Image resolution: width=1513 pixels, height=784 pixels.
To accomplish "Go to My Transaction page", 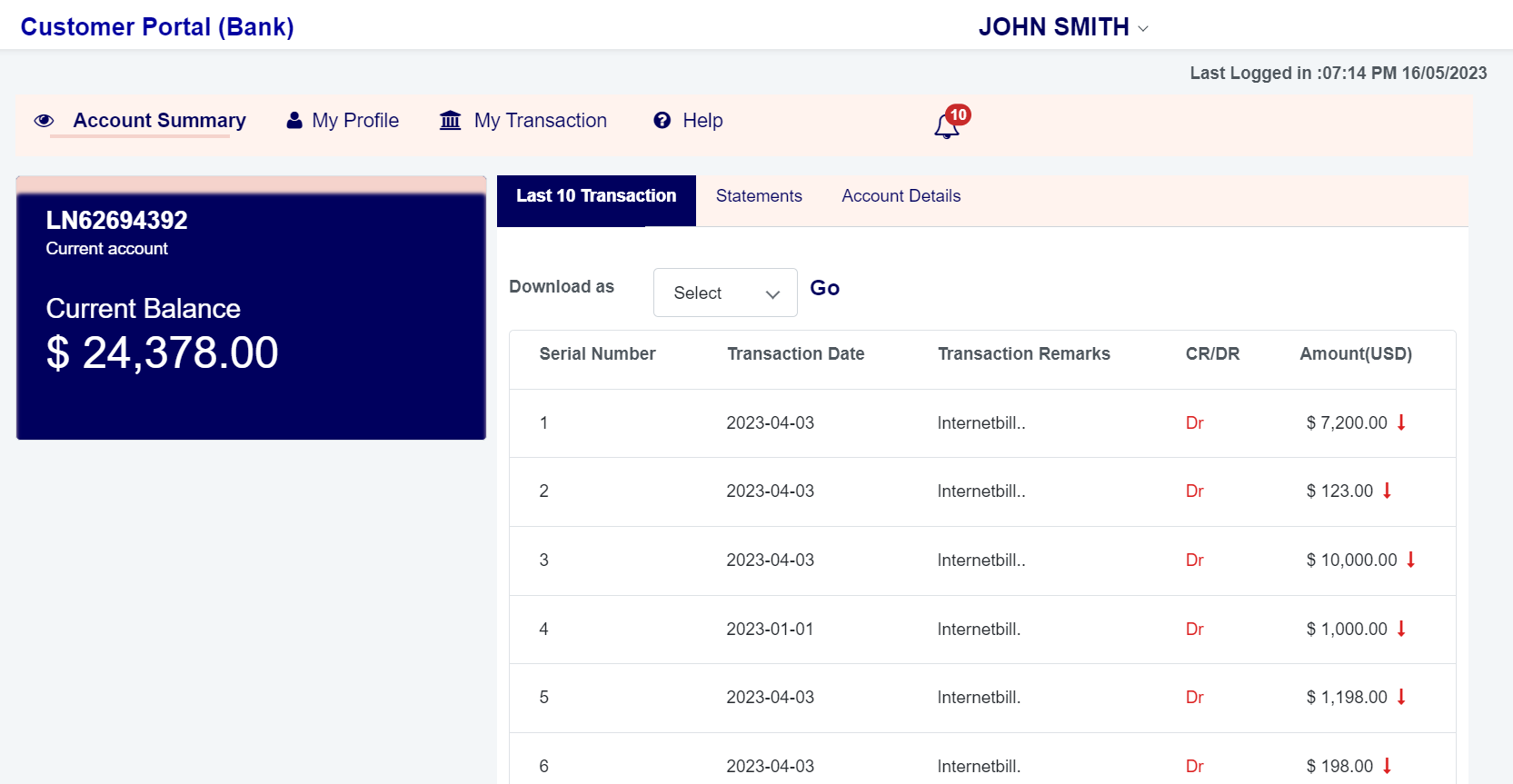I will 540,121.
